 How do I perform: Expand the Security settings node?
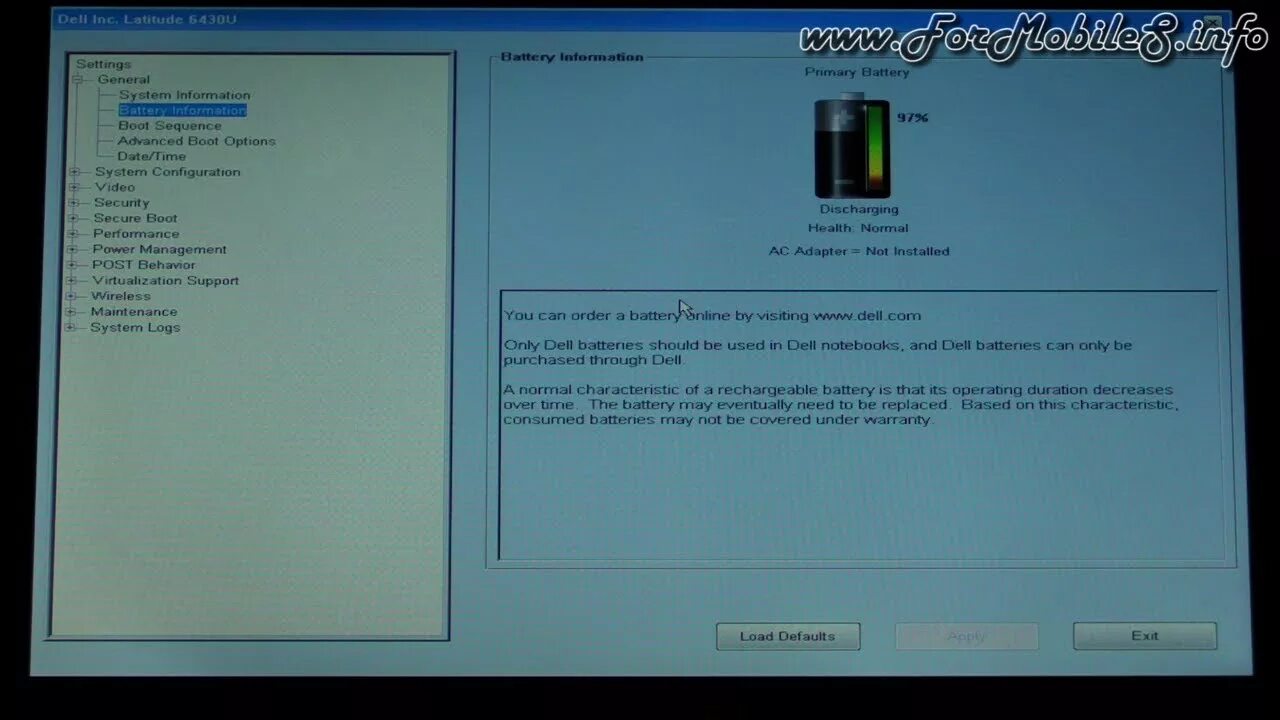point(73,203)
